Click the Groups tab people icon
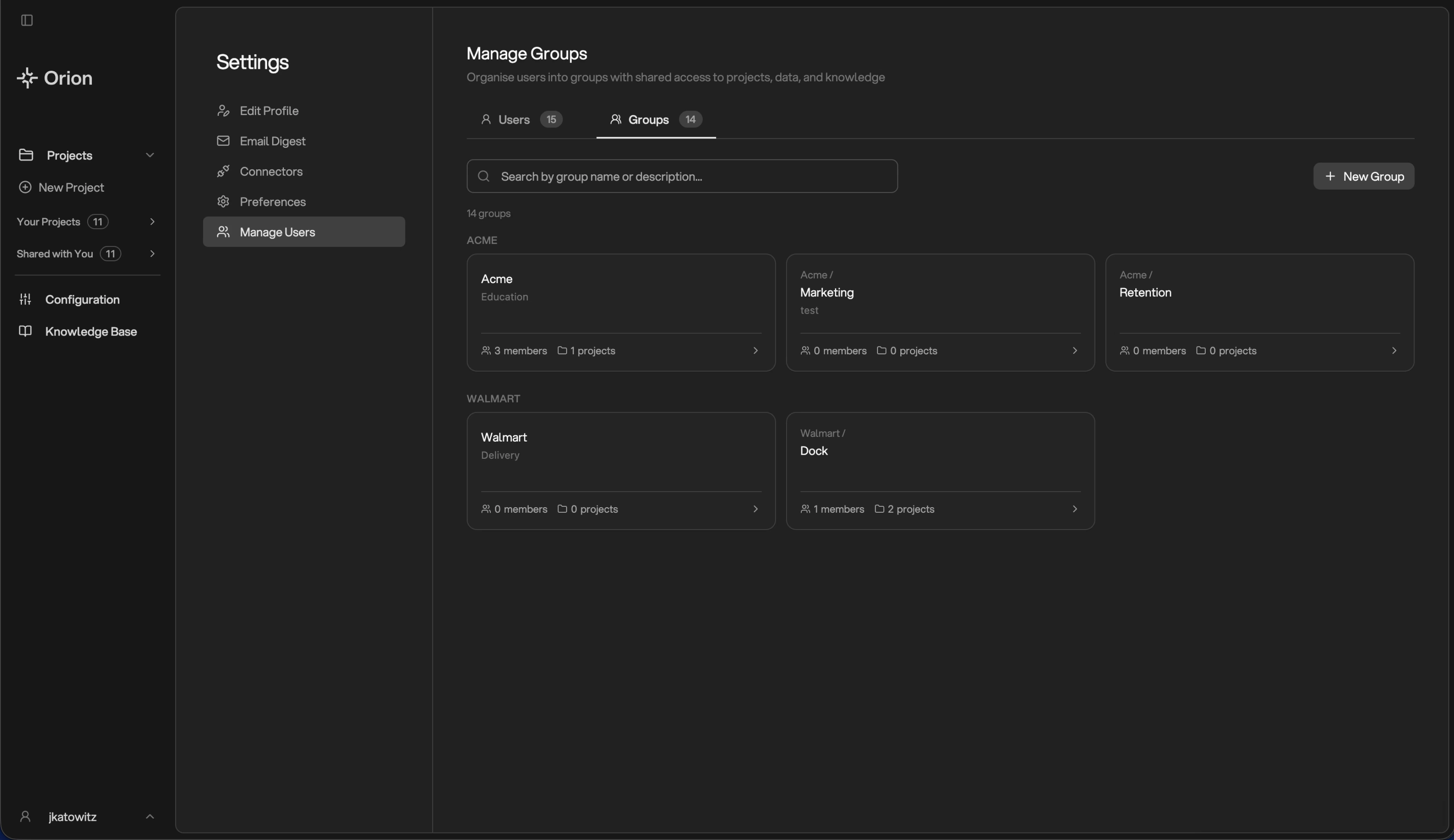The image size is (1454, 840). tap(616, 119)
